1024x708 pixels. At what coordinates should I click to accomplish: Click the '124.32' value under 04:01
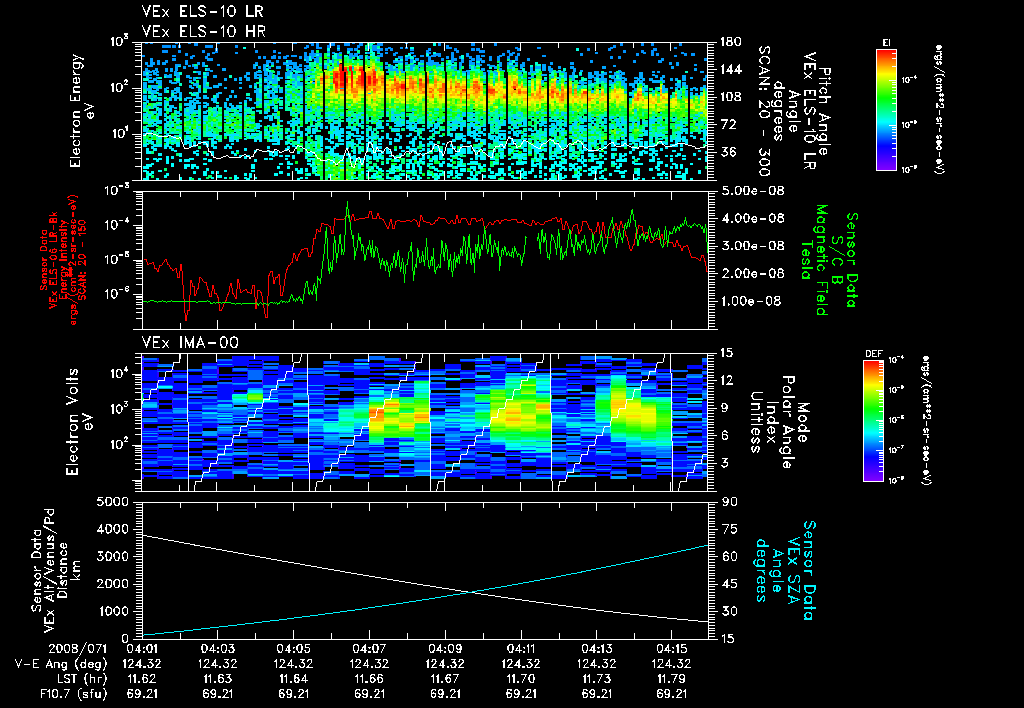coord(142,664)
